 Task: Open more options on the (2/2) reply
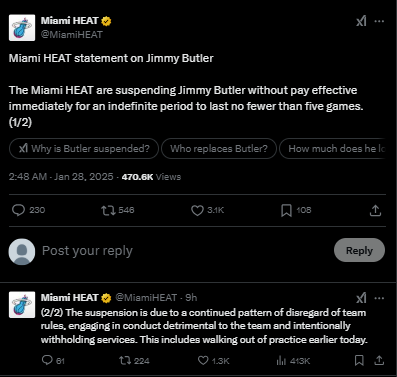click(x=379, y=298)
